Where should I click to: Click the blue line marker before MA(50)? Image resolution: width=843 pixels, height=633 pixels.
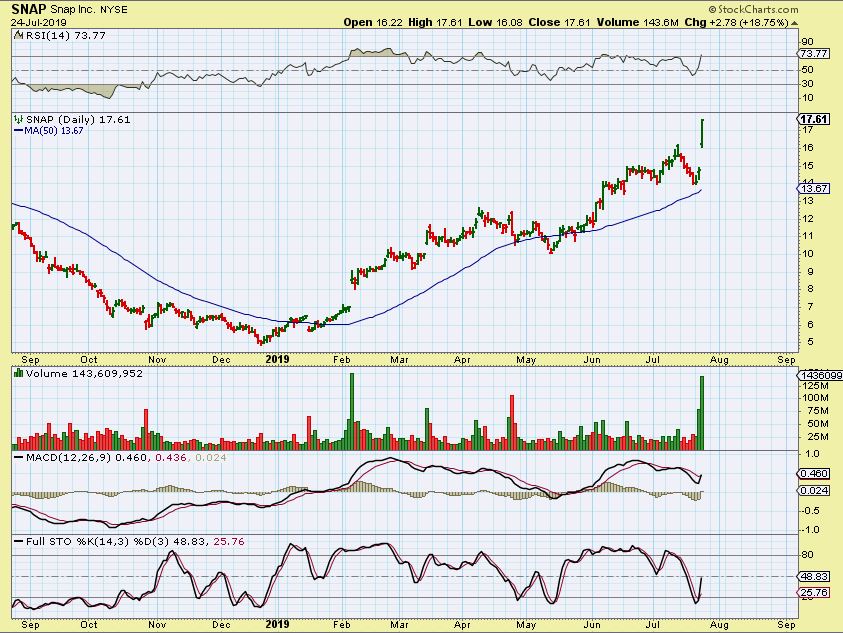(x=18, y=131)
